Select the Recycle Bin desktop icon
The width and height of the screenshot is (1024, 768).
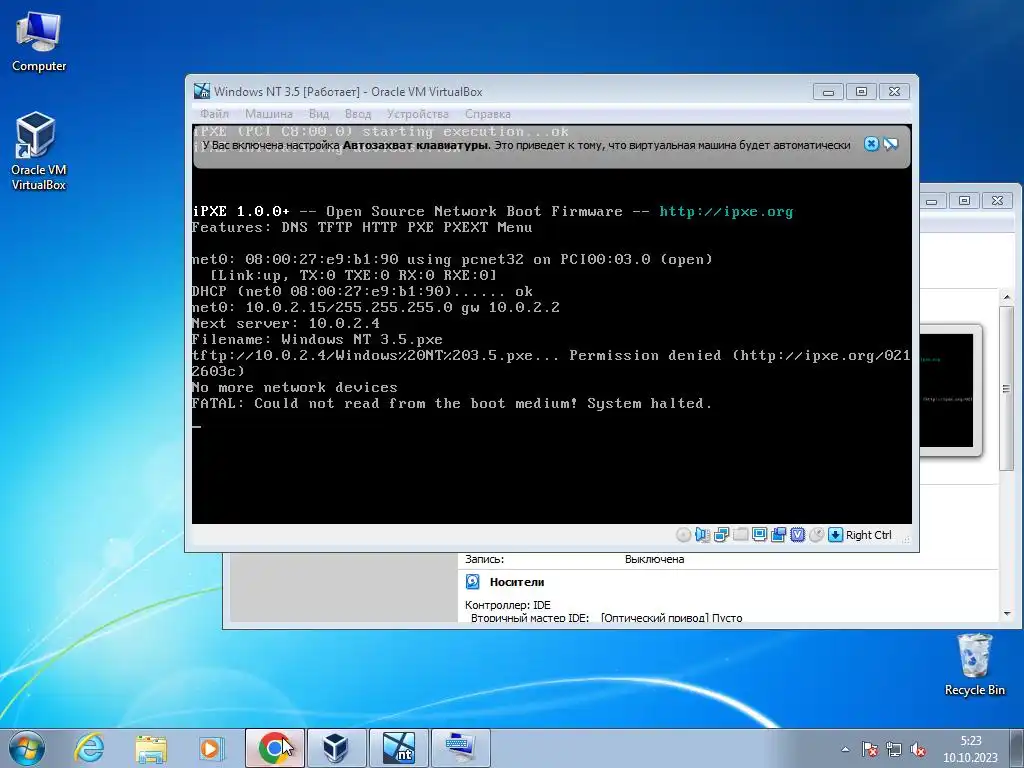pos(974,665)
